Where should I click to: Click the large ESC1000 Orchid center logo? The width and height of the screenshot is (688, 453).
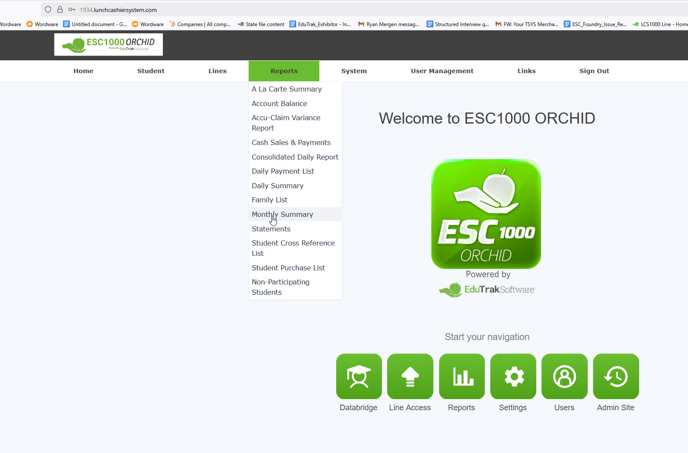(x=486, y=213)
